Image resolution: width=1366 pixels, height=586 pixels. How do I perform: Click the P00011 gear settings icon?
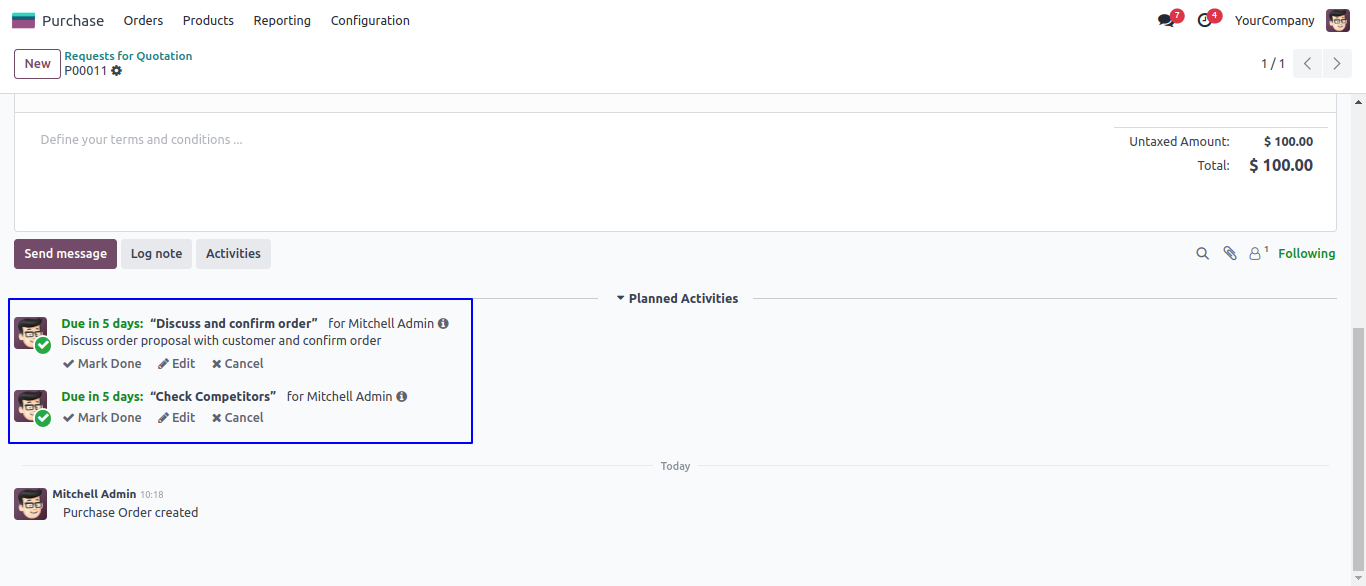pyautogui.click(x=117, y=71)
